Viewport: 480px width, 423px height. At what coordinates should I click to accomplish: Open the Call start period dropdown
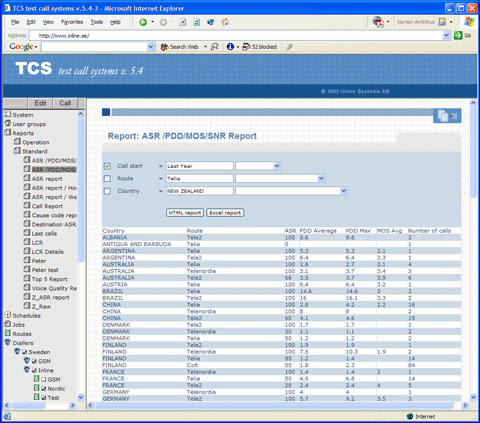coord(277,166)
